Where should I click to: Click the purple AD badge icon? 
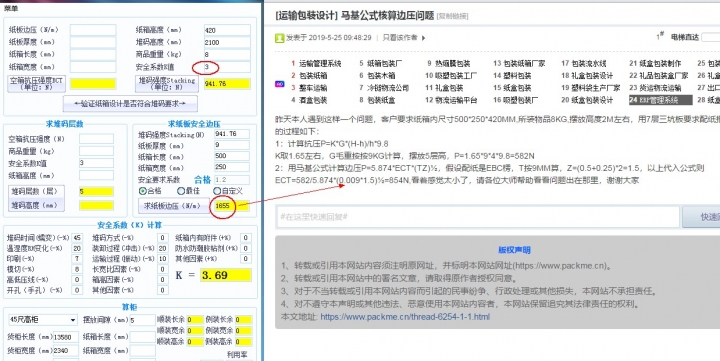tap(279, 84)
